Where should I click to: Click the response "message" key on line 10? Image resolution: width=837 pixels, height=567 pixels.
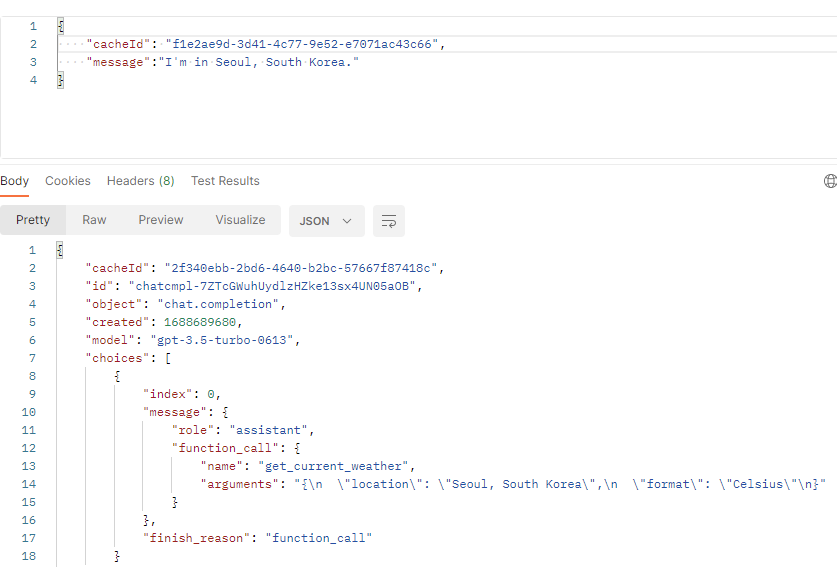[175, 412]
